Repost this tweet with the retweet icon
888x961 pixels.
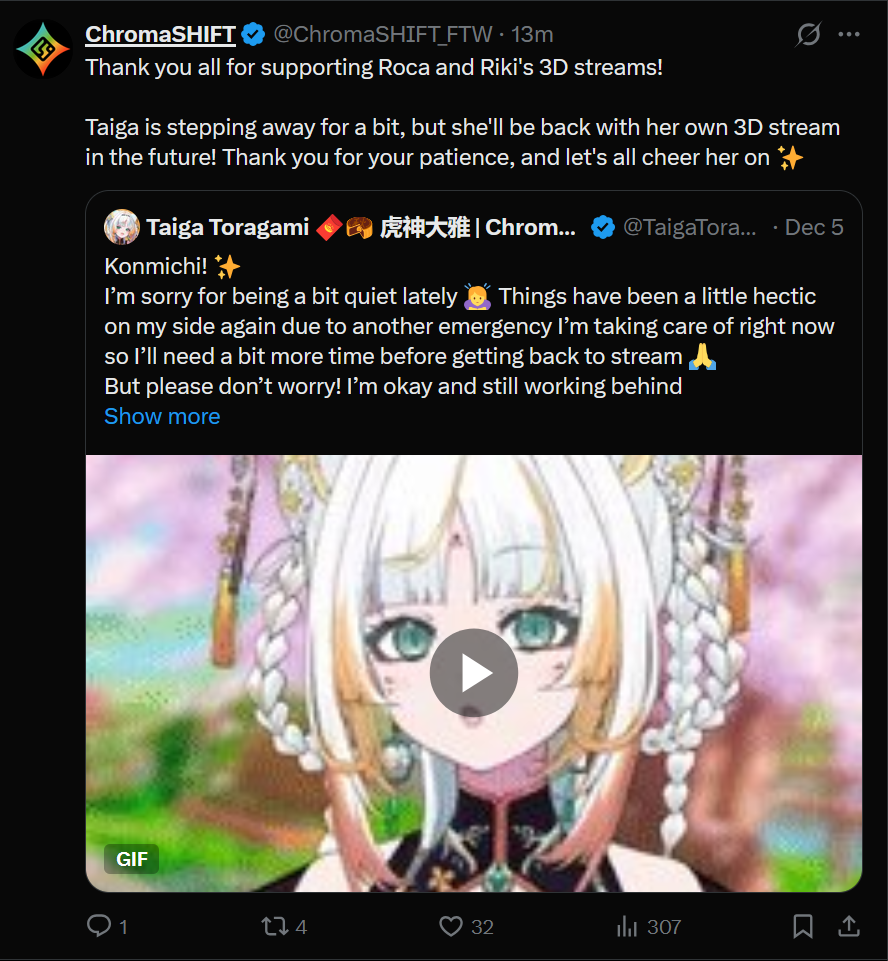(x=275, y=926)
